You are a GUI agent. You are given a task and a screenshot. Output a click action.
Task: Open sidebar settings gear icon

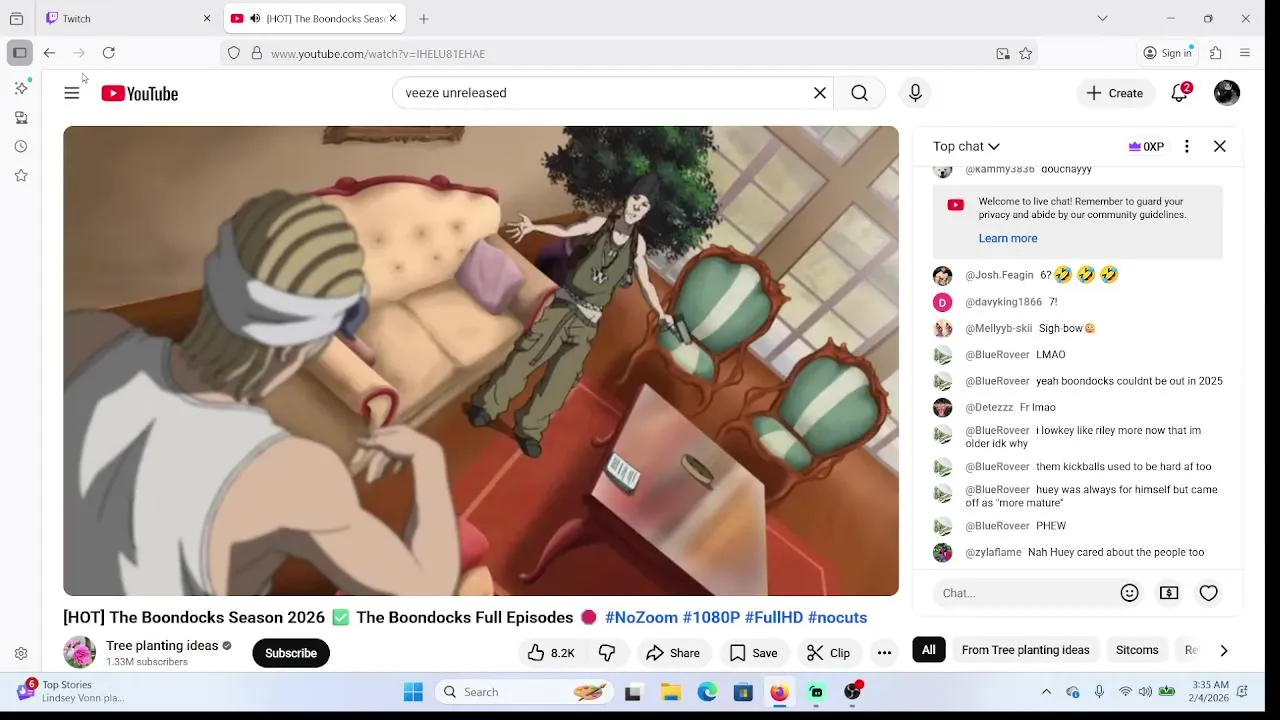coord(21,654)
